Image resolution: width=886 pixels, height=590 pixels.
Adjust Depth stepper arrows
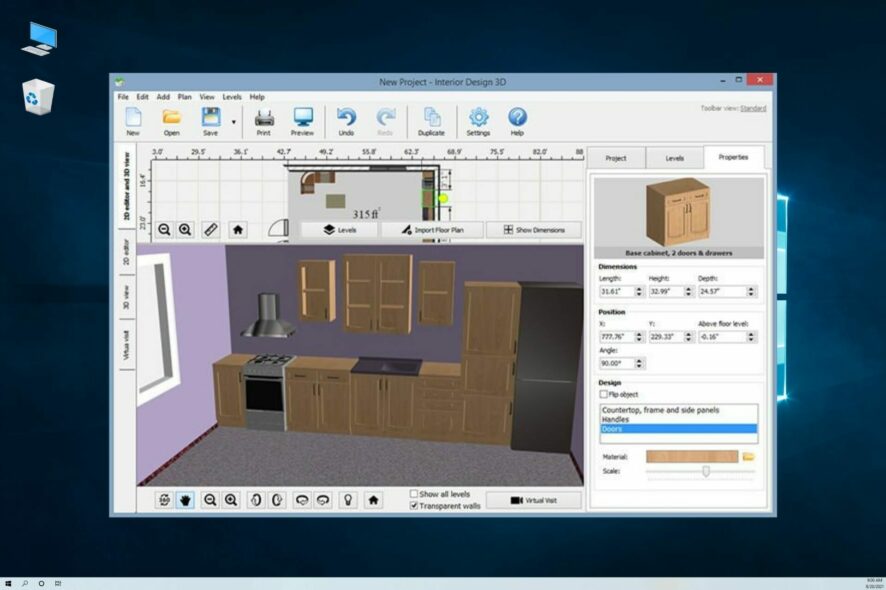click(x=751, y=292)
